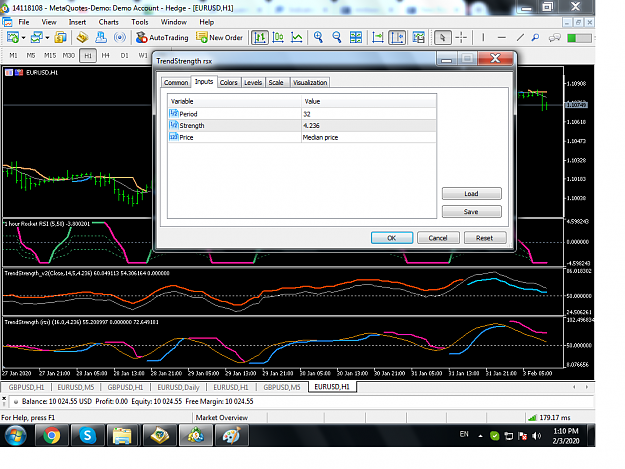This screenshot has width=625, height=469.
Task: Select the H1 timeframe
Action: click(x=88, y=55)
